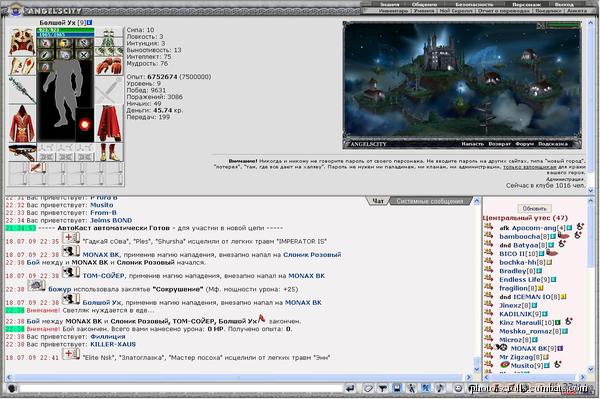Click the eraser clear-chat icon

pos(368,389)
